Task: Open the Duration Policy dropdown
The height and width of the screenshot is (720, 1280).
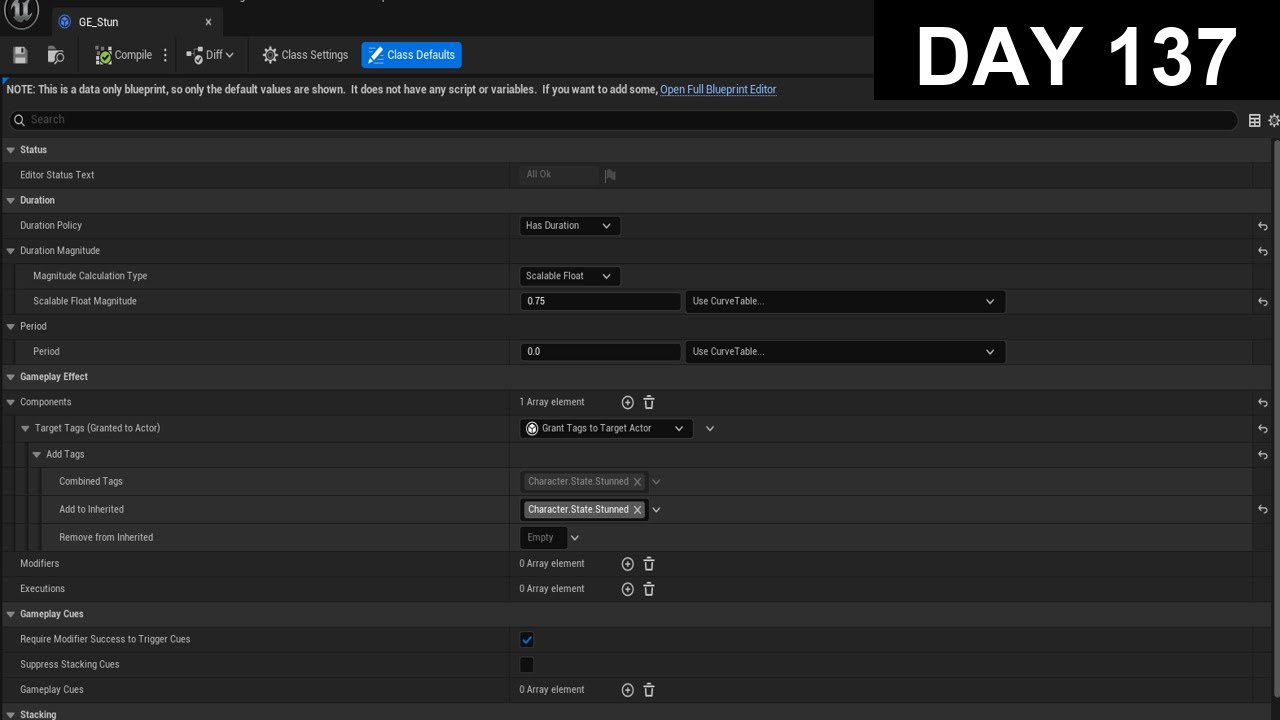Action: pos(570,226)
